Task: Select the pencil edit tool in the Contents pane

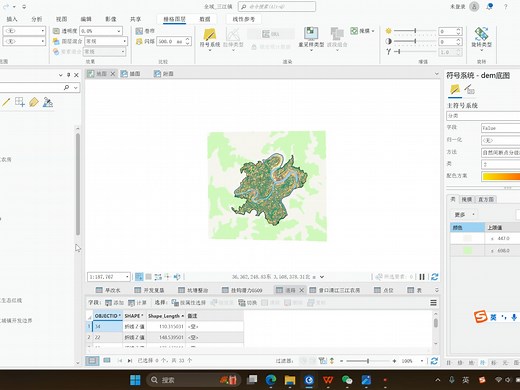Action: [6, 102]
